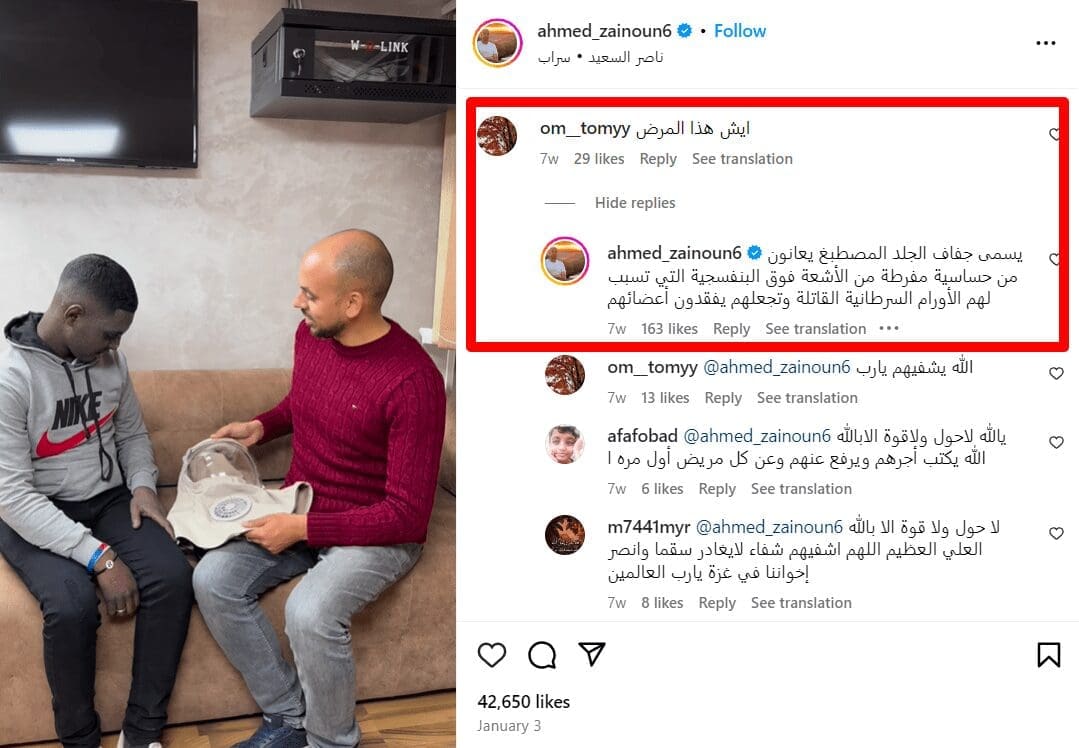Open m7441myr's username link

(x=648, y=527)
